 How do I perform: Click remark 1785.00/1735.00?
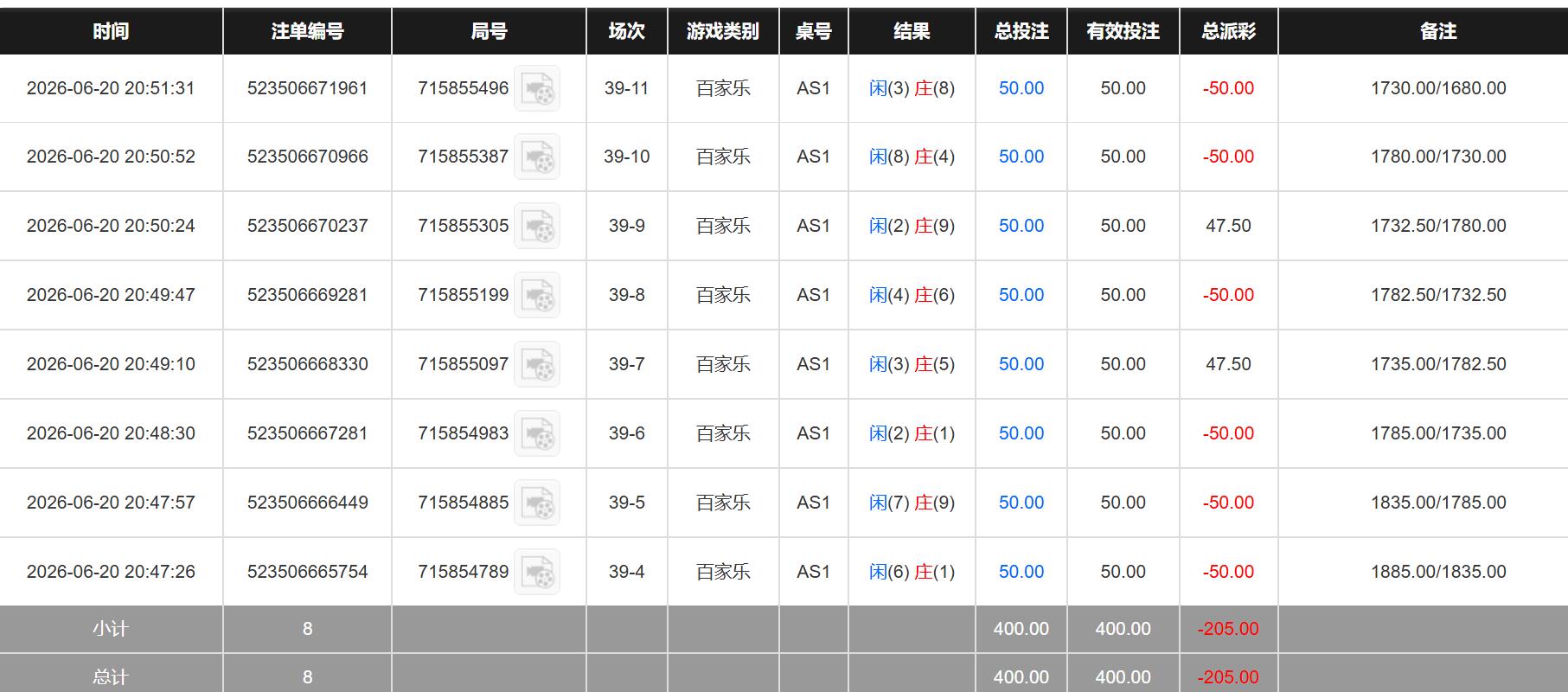point(1438,433)
